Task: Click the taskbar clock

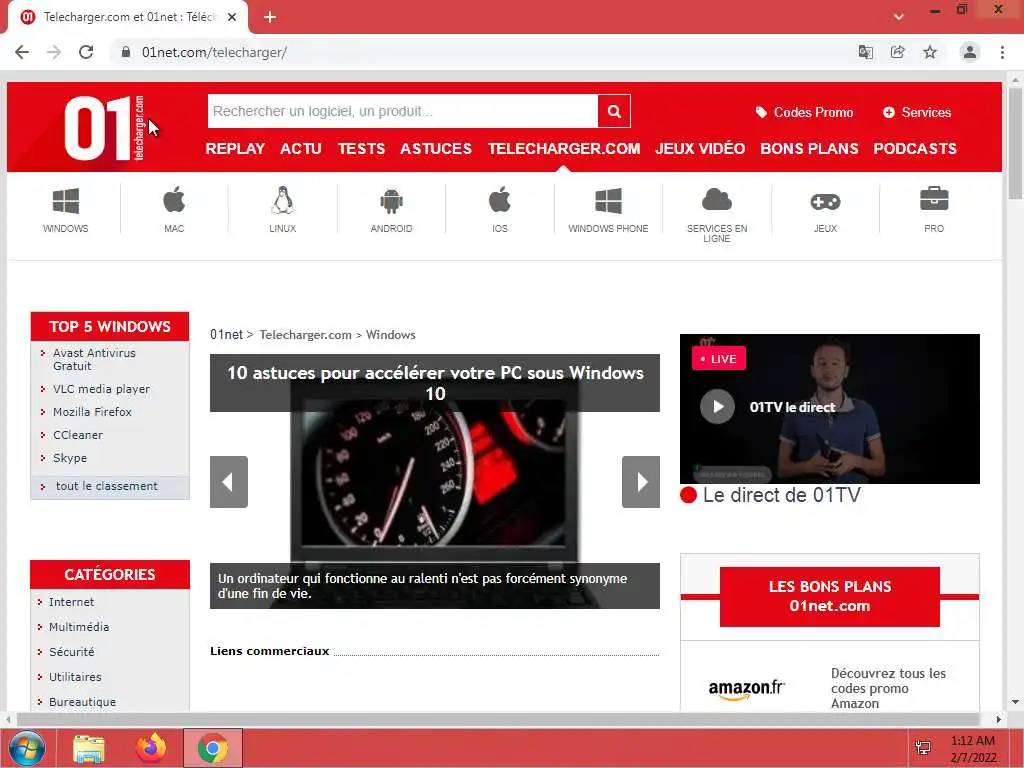Action: click(x=973, y=749)
